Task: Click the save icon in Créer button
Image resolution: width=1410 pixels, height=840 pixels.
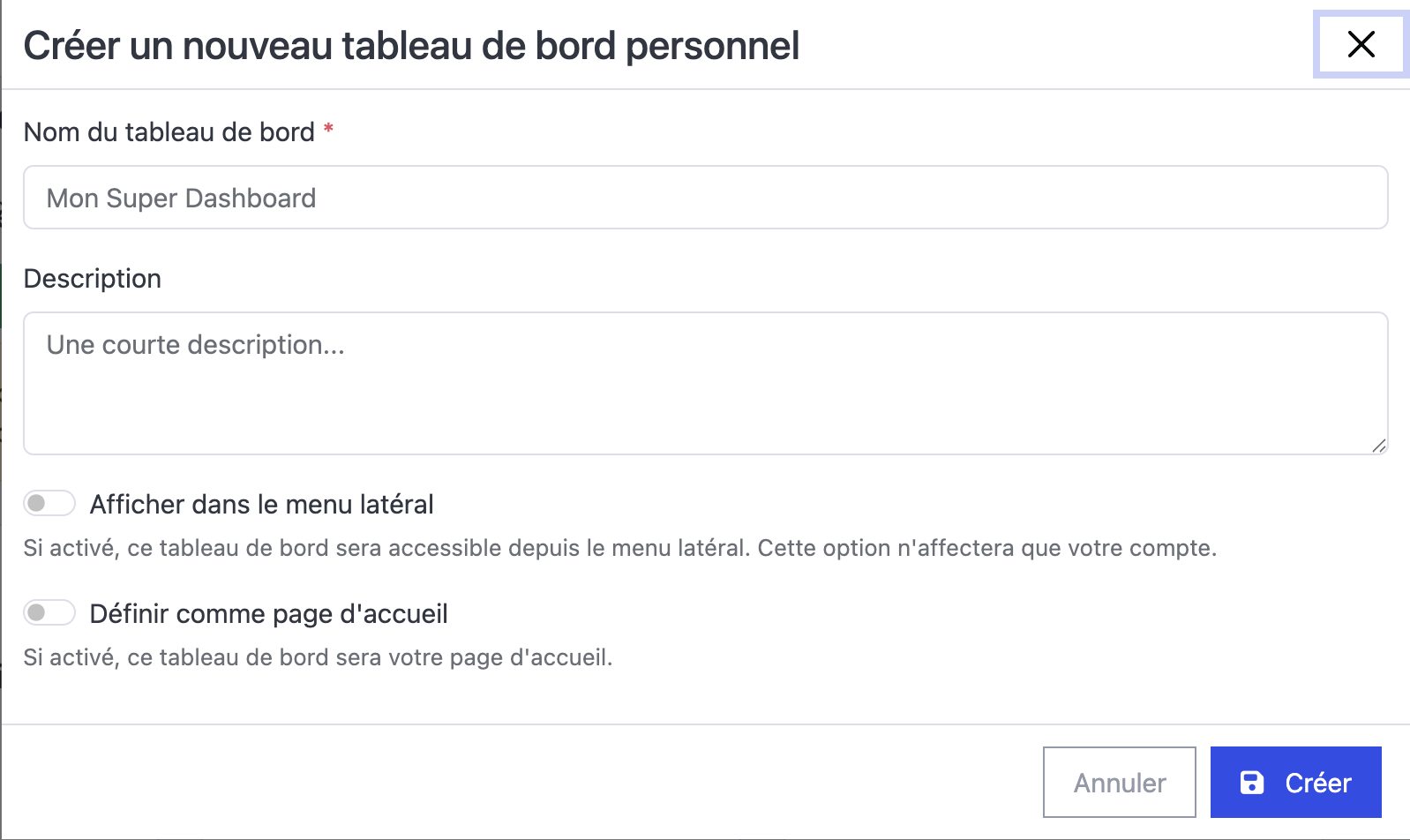Action: click(1251, 783)
